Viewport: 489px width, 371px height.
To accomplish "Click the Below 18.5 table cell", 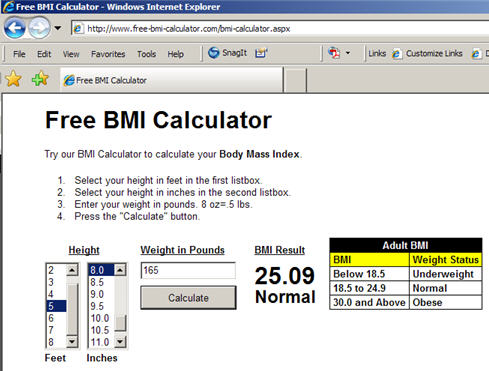I will click(x=369, y=274).
